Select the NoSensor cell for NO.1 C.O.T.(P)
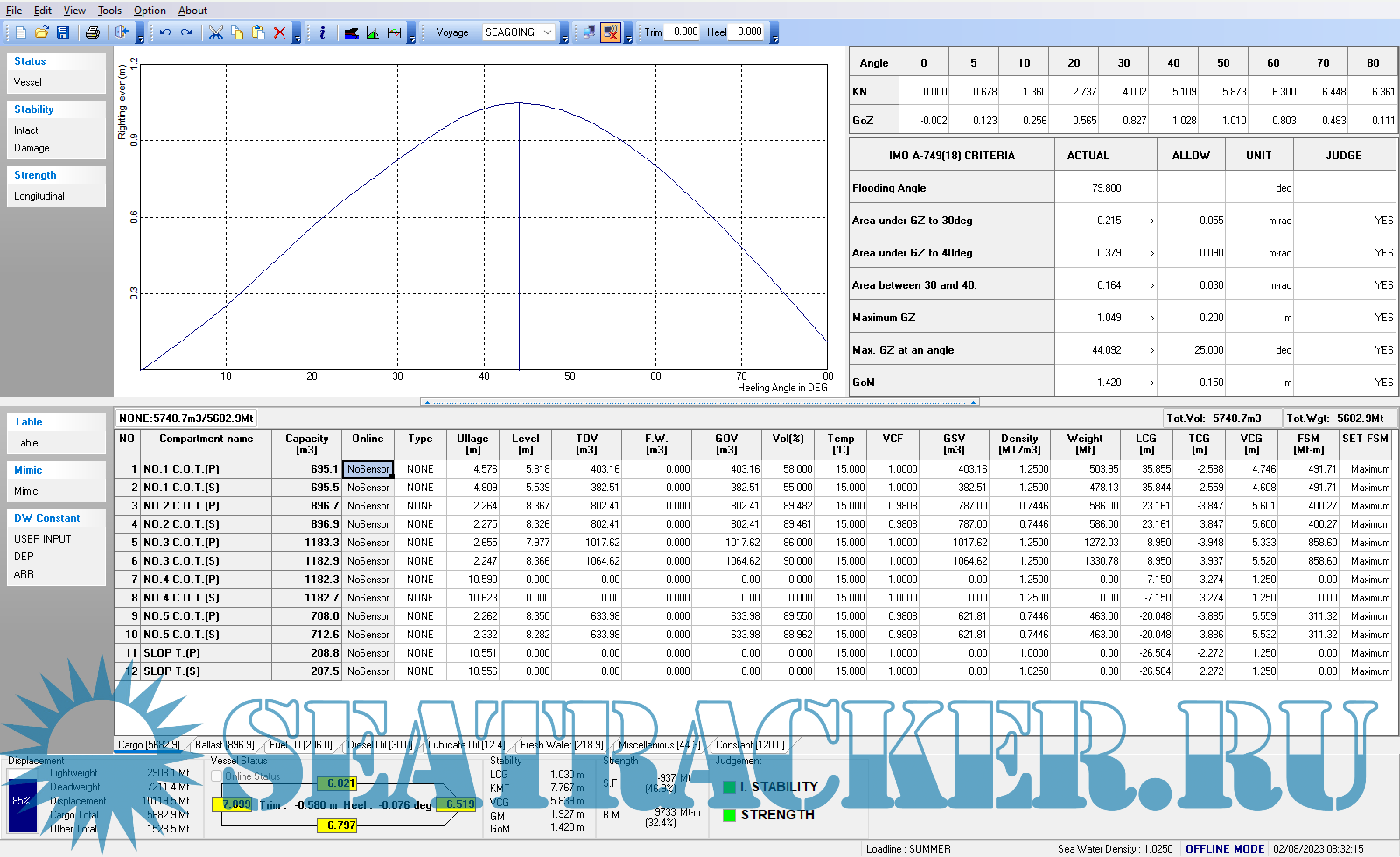This screenshot has height=857, width=1400. pyautogui.click(x=367, y=469)
